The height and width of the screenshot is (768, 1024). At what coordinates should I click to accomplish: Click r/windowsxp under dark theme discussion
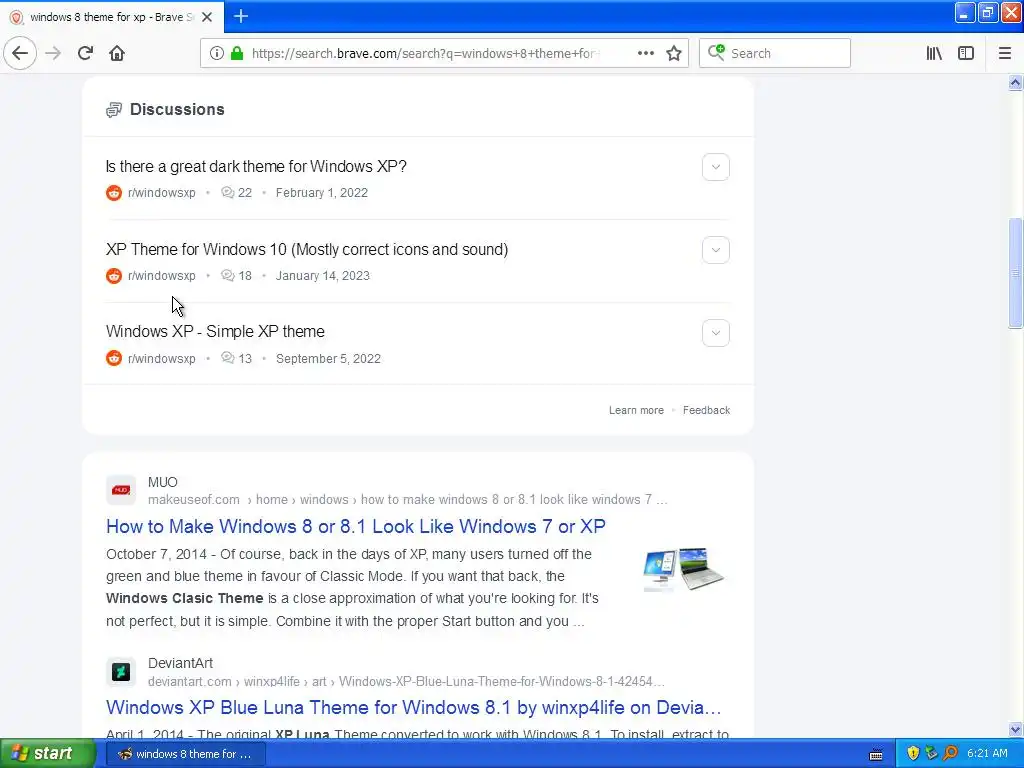(161, 193)
